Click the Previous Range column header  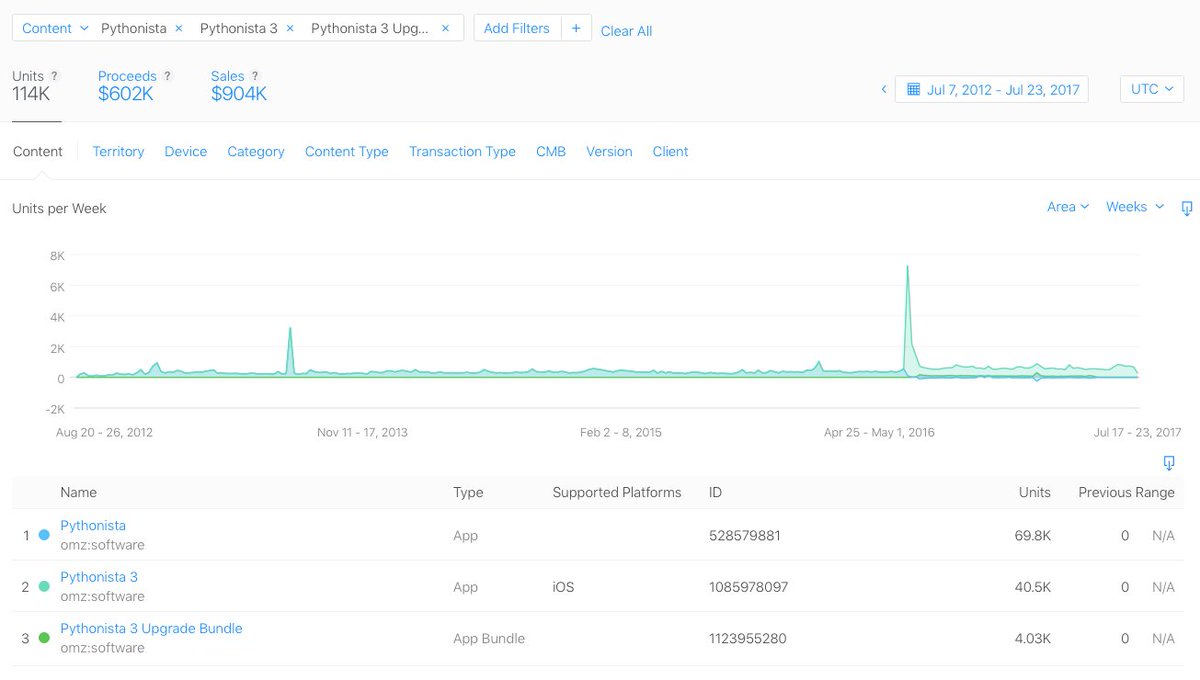click(x=1126, y=492)
